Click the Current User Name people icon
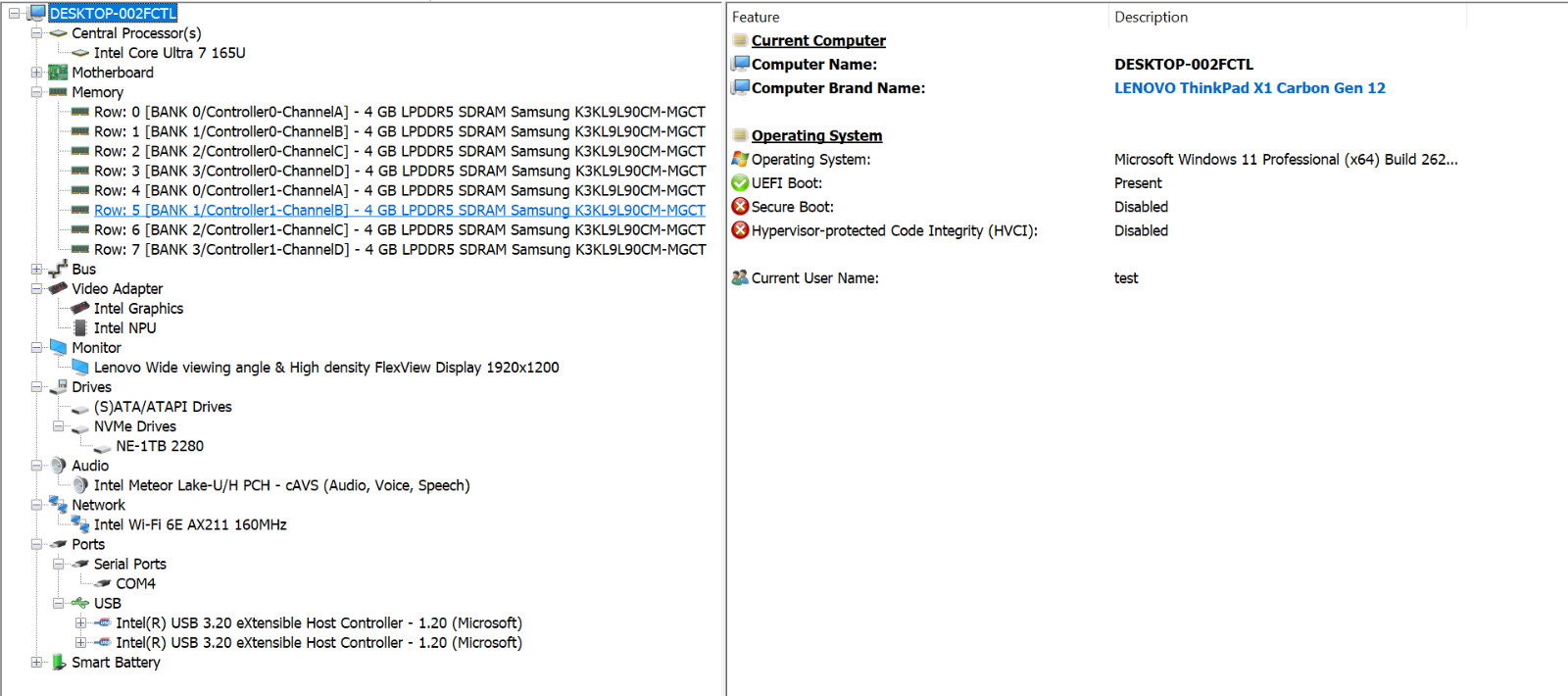This screenshot has width=1568, height=696. [740, 278]
